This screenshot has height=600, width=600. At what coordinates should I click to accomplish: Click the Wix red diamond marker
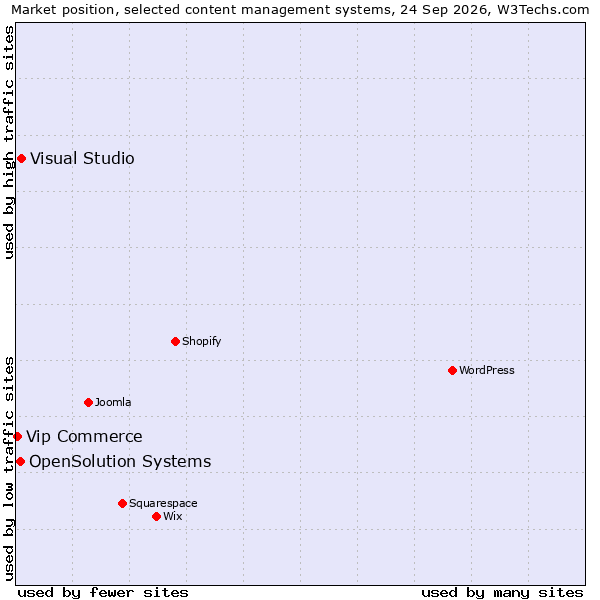click(x=156, y=517)
